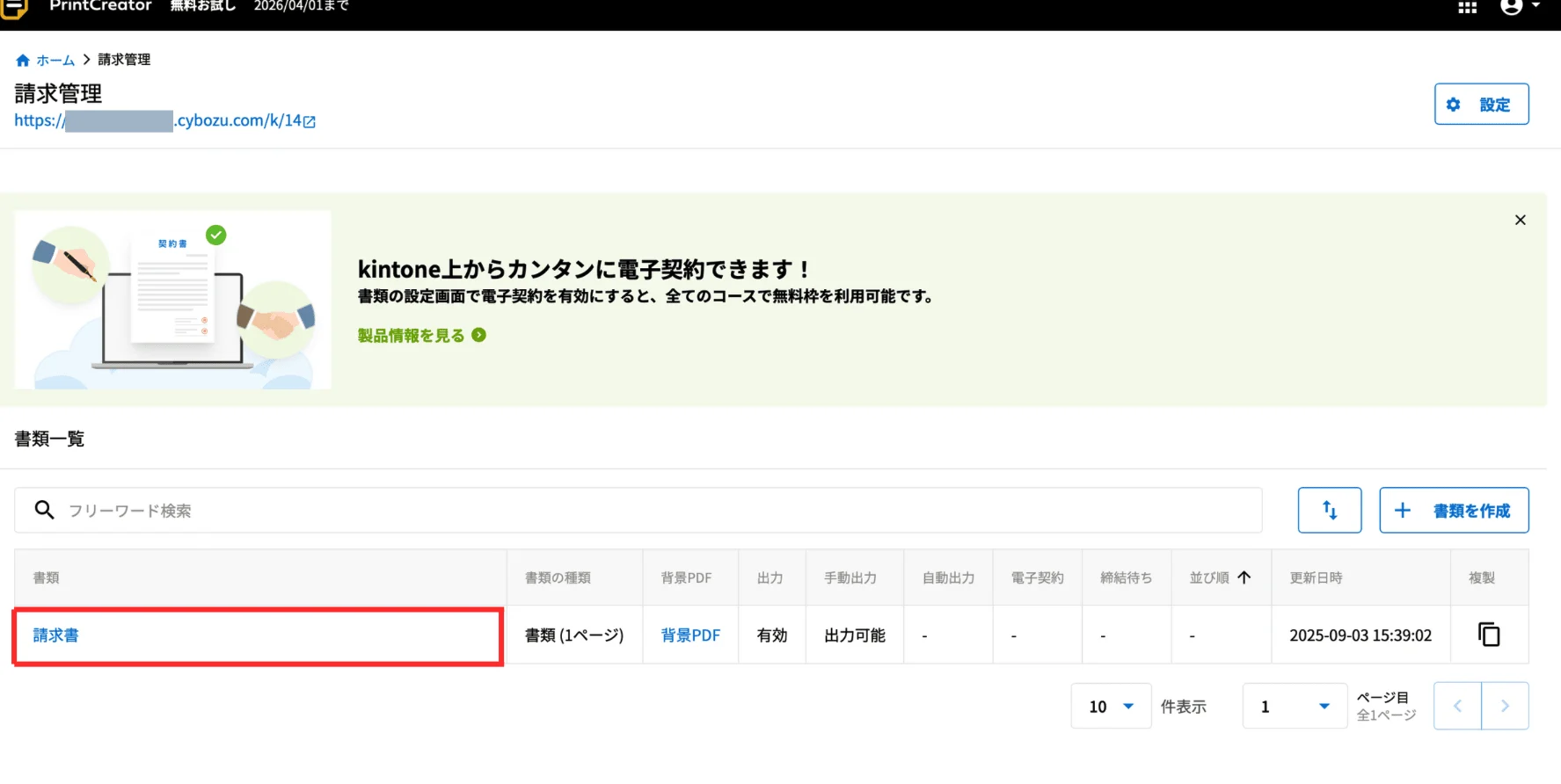
Task: Click the 出力 column header
Action: 770,578
